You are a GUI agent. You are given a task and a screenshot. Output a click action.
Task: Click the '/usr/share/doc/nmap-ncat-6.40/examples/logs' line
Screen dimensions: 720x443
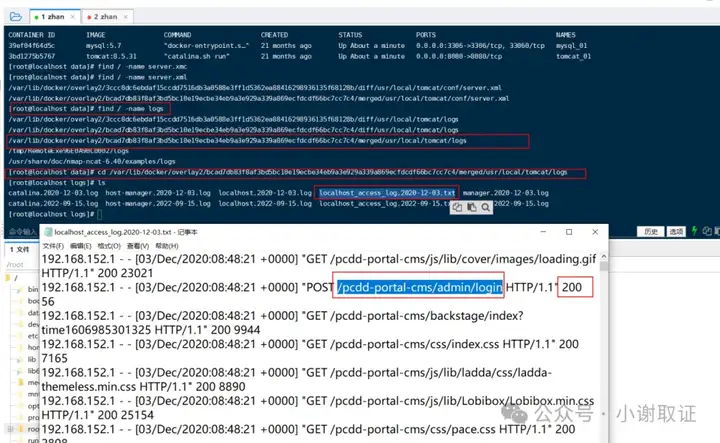tap(92, 161)
